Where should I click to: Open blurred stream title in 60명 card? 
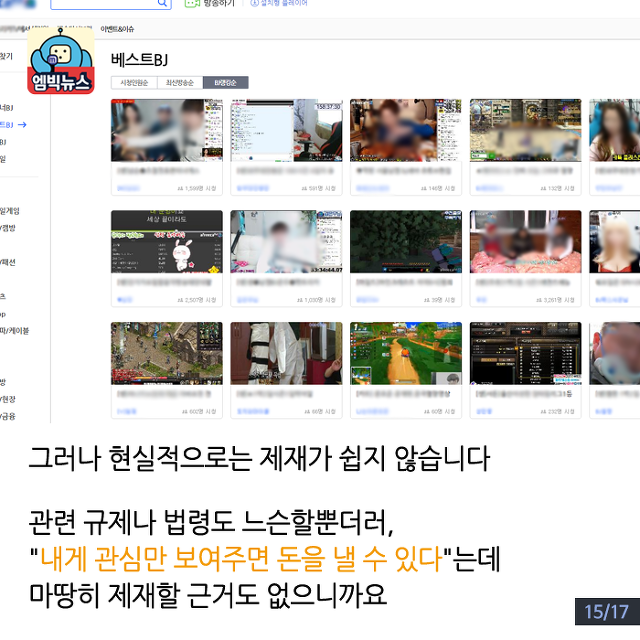pos(403,394)
